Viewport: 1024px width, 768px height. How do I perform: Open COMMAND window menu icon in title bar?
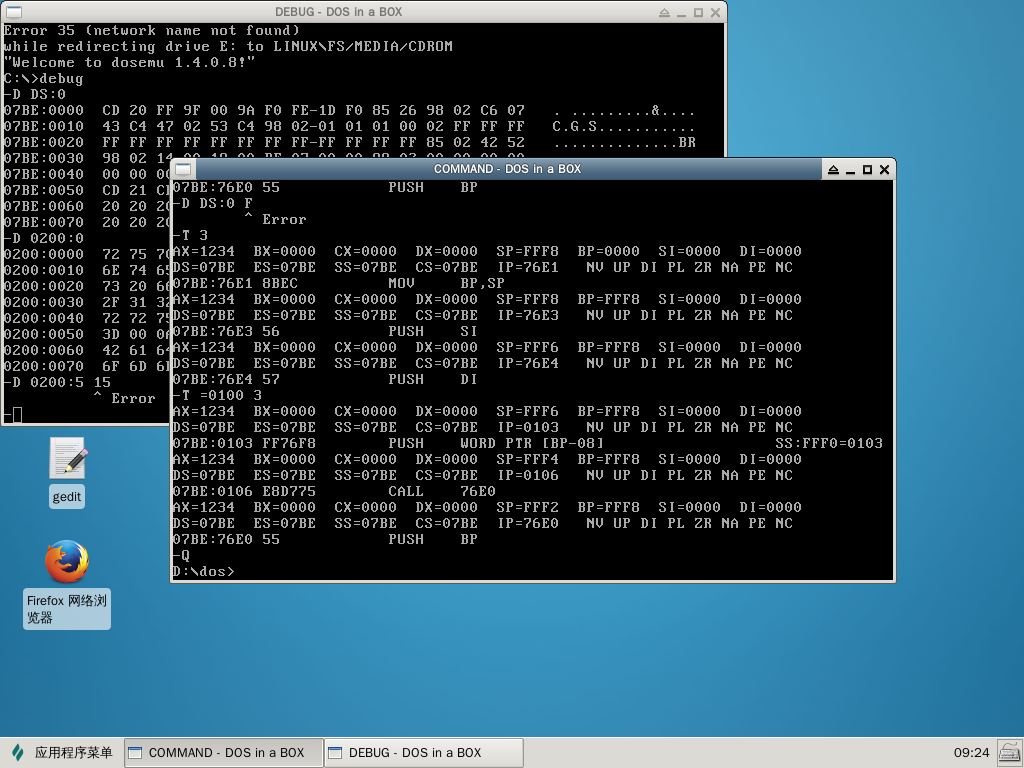(x=182, y=169)
